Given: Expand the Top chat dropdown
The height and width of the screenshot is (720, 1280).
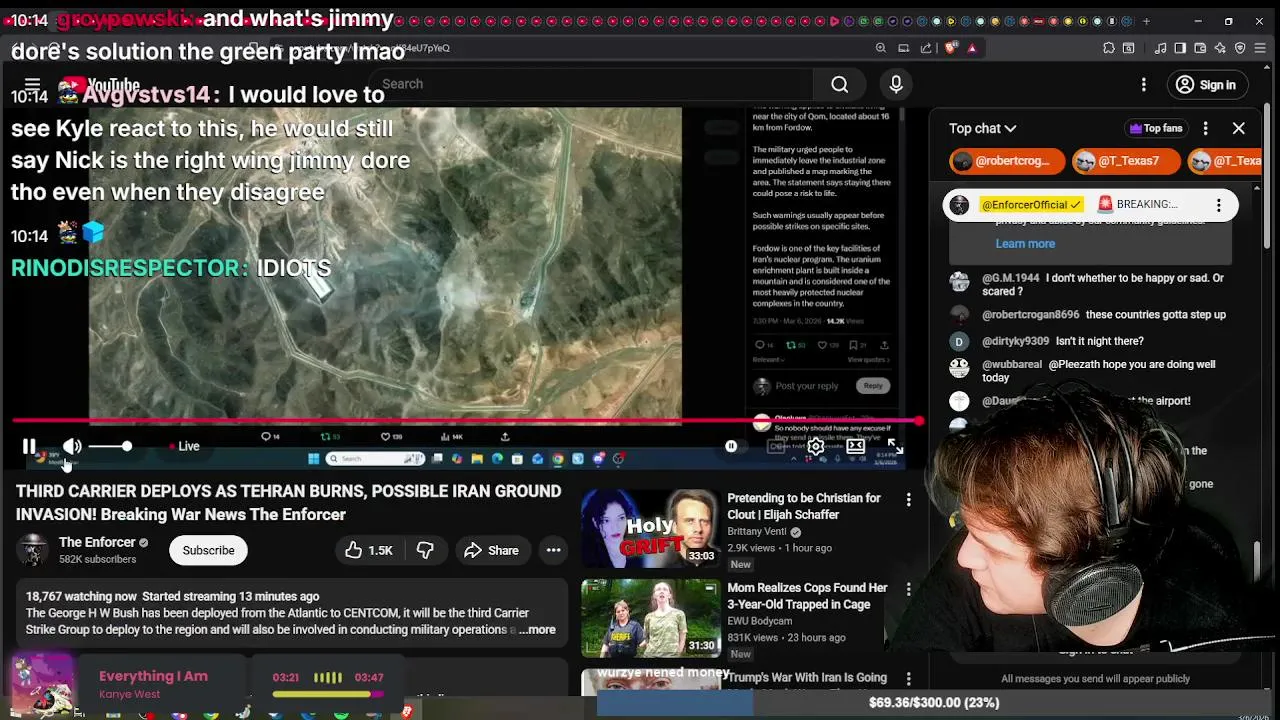Looking at the screenshot, I should [x=982, y=128].
